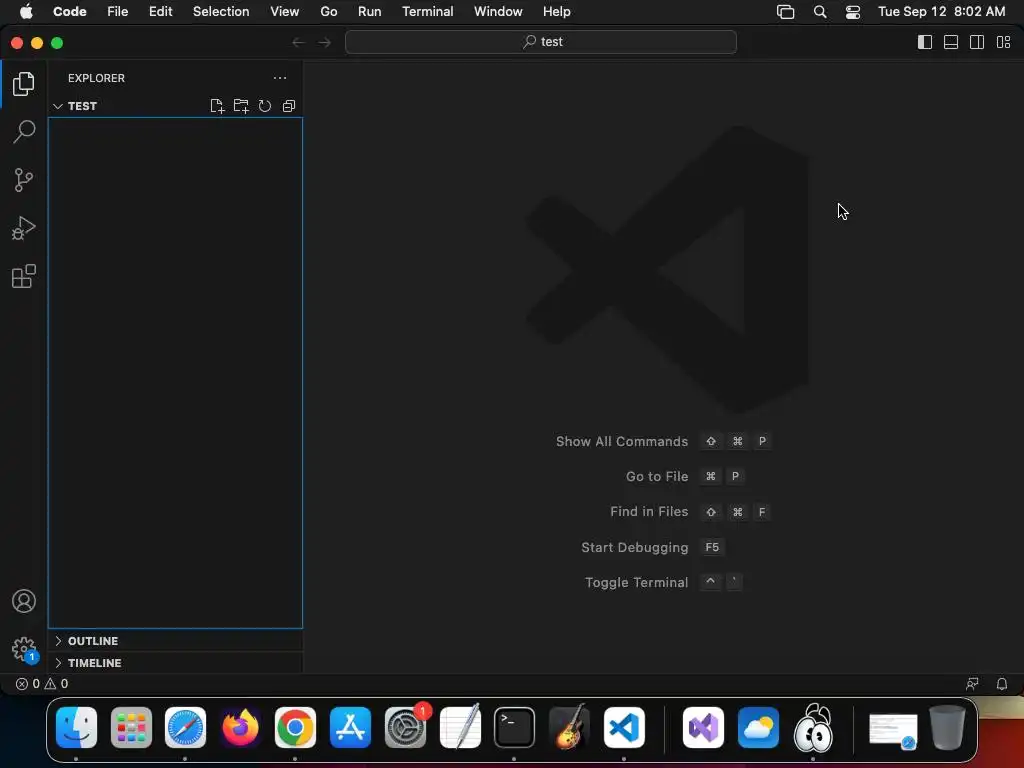Open the File menu
Screen dimensions: 1024x768
(118, 12)
